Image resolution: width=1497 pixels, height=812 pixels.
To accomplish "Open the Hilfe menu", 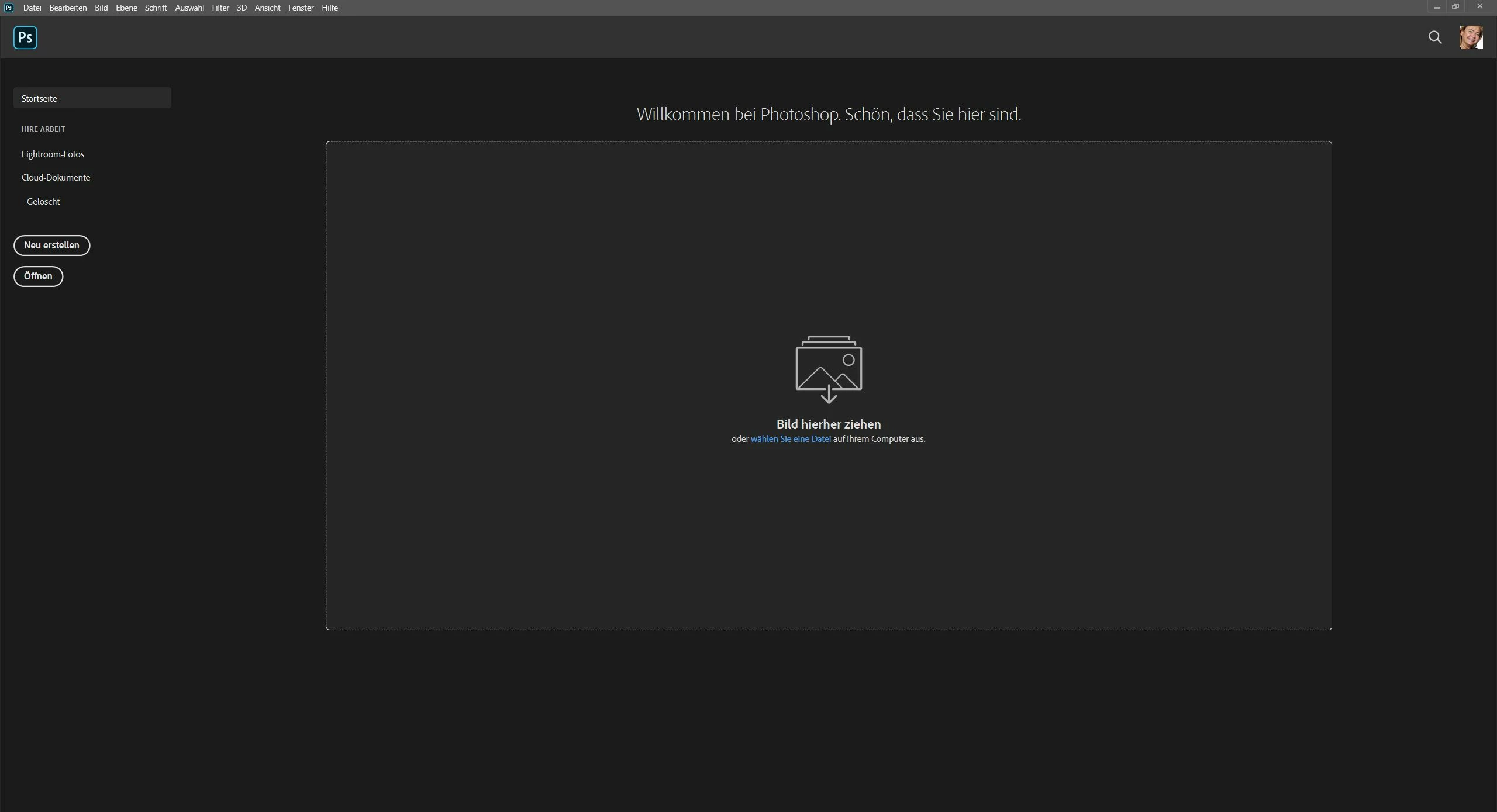I will (330, 8).
